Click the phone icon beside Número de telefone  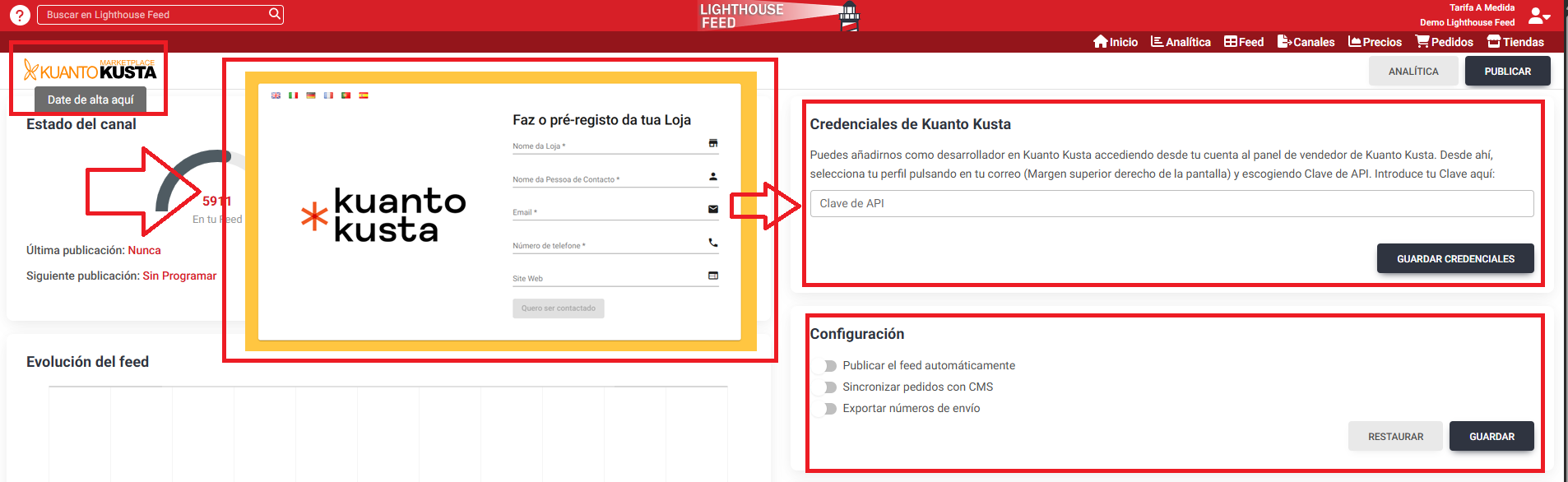(713, 243)
